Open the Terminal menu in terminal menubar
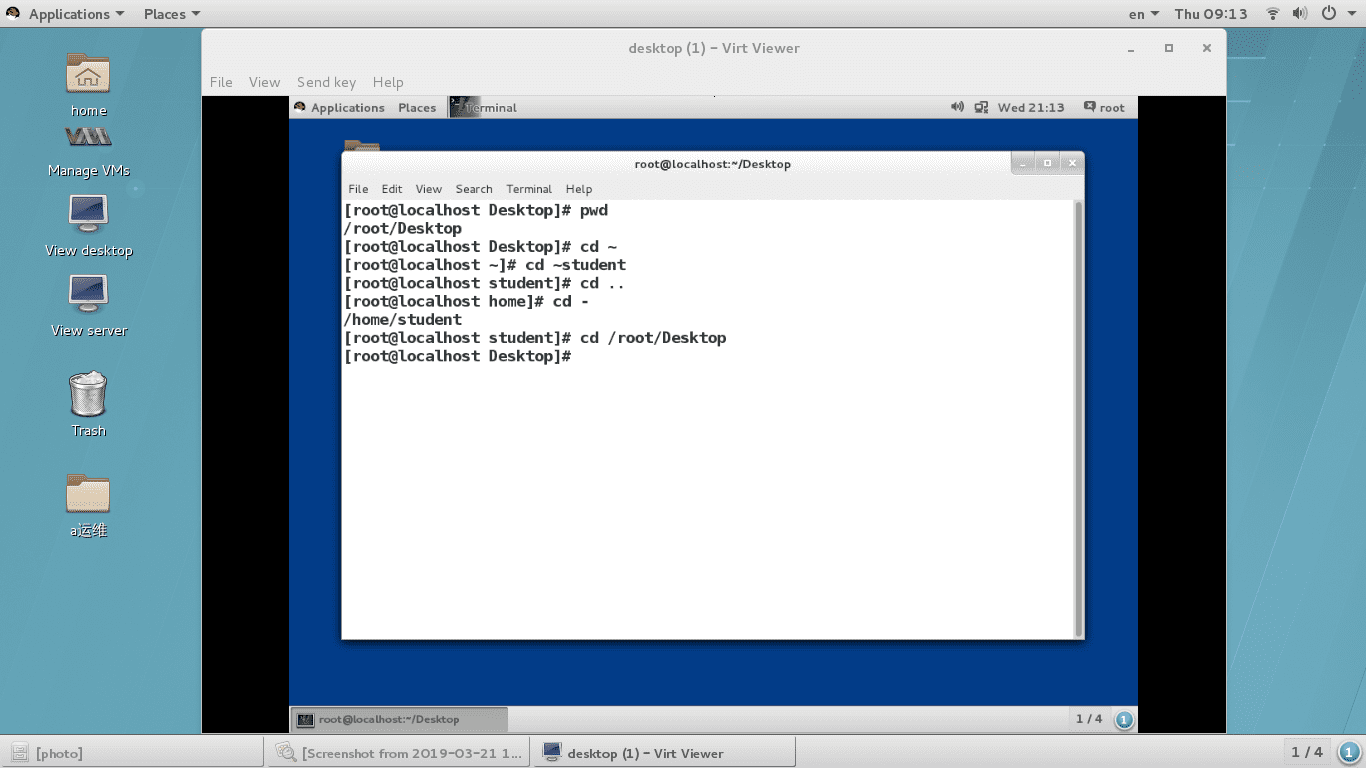 [529, 189]
